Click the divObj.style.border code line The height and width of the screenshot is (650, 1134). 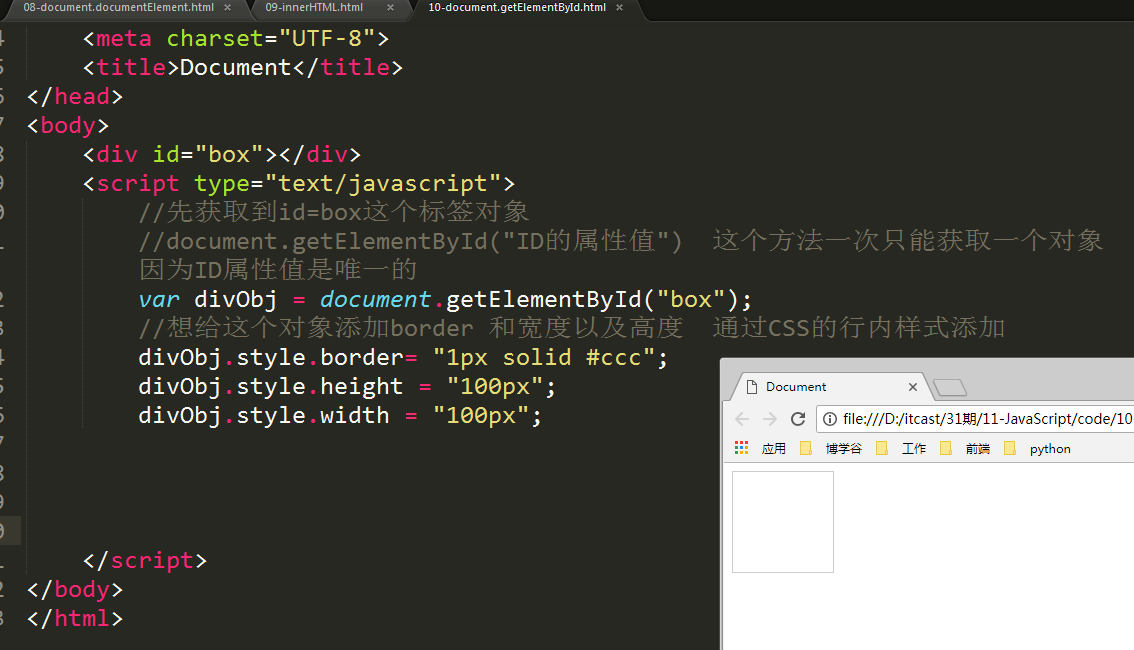pyautogui.click(x=403, y=357)
